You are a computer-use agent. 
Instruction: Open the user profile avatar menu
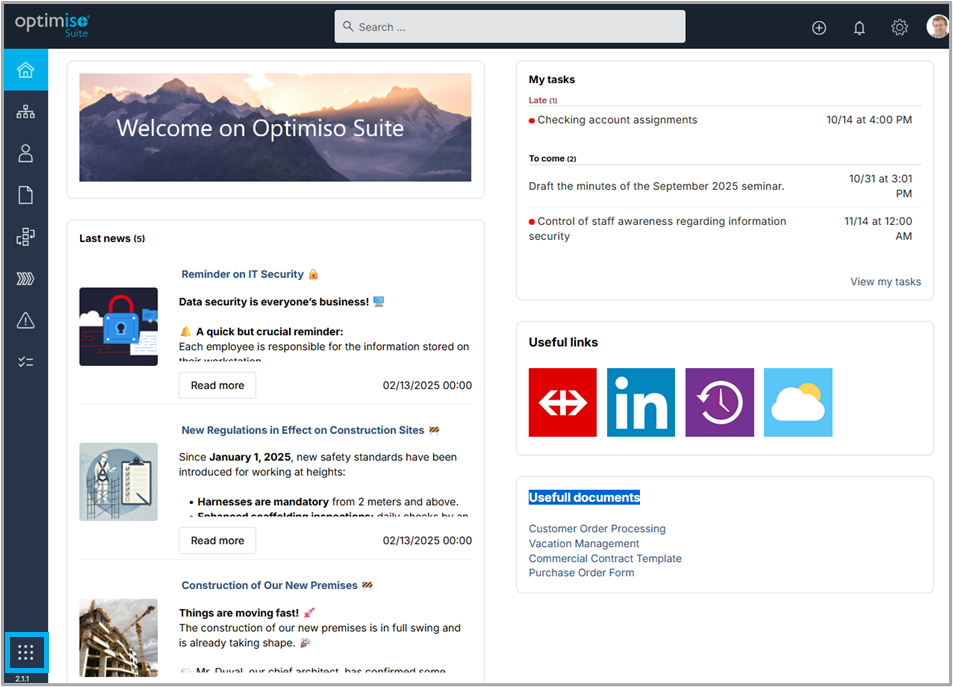[x=938, y=27]
